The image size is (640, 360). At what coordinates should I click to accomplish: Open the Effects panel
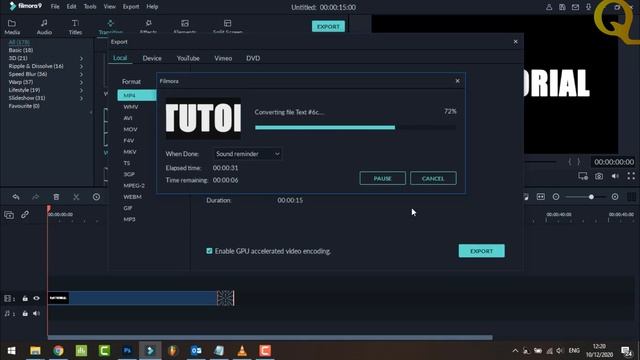pyautogui.click(x=148, y=27)
